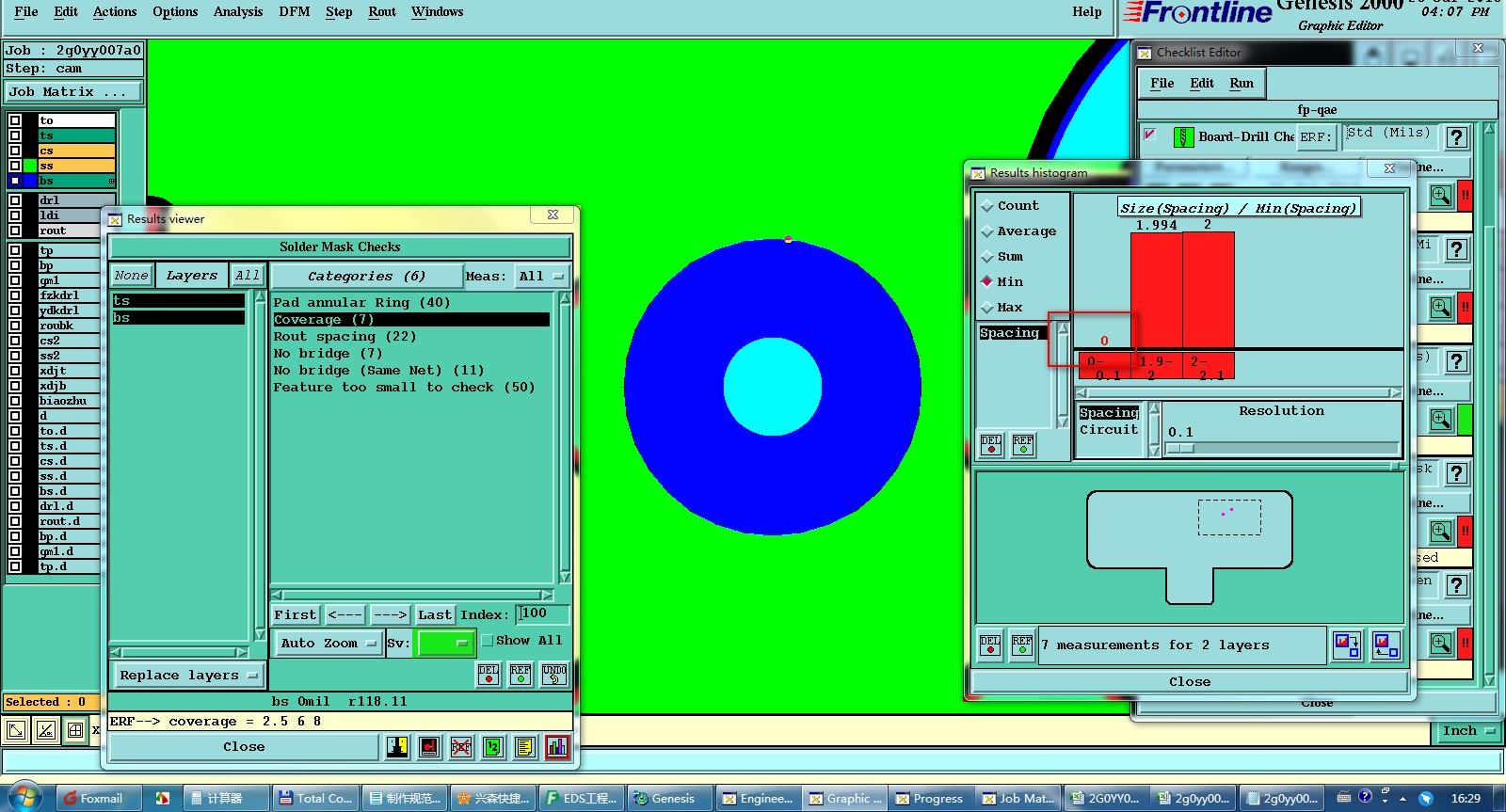Click the Windows Start orb
Screen dimensions: 1506x812
point(24,797)
